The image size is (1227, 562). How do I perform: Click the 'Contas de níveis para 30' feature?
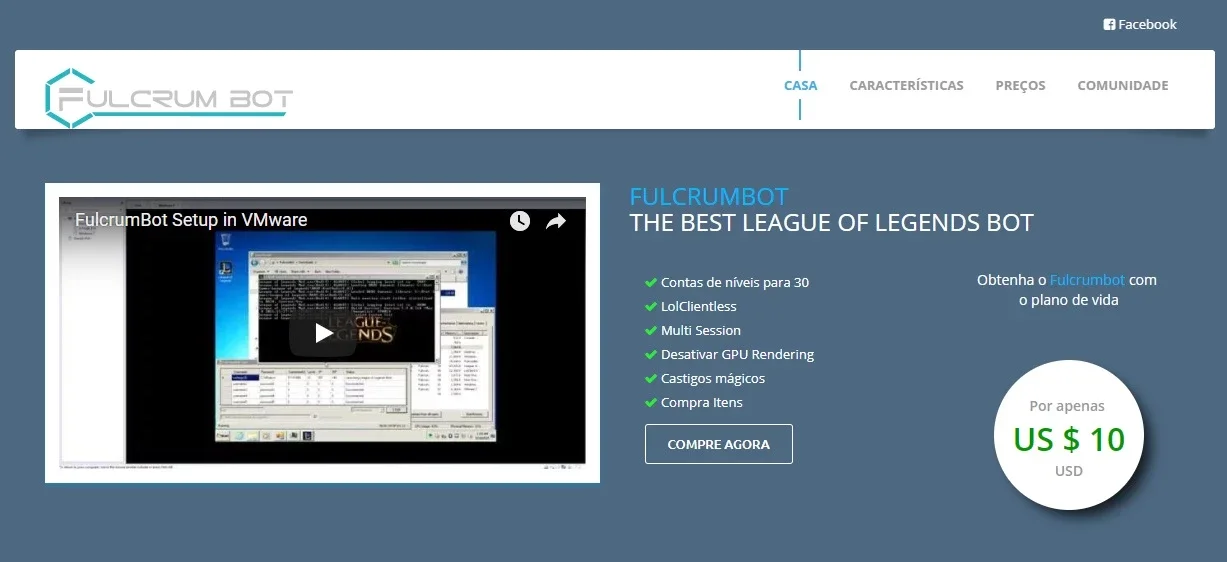tap(735, 282)
